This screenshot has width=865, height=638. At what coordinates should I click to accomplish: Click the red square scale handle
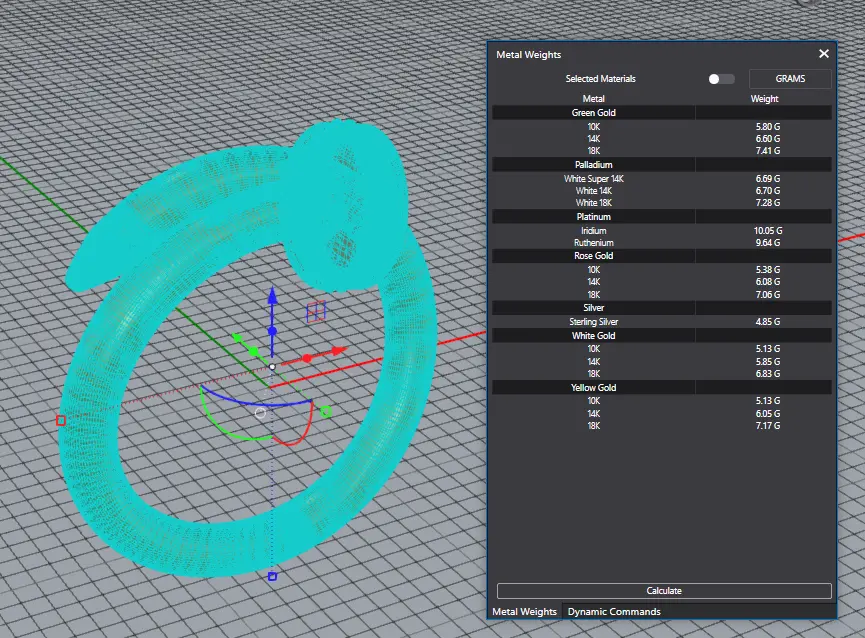[x=61, y=421]
